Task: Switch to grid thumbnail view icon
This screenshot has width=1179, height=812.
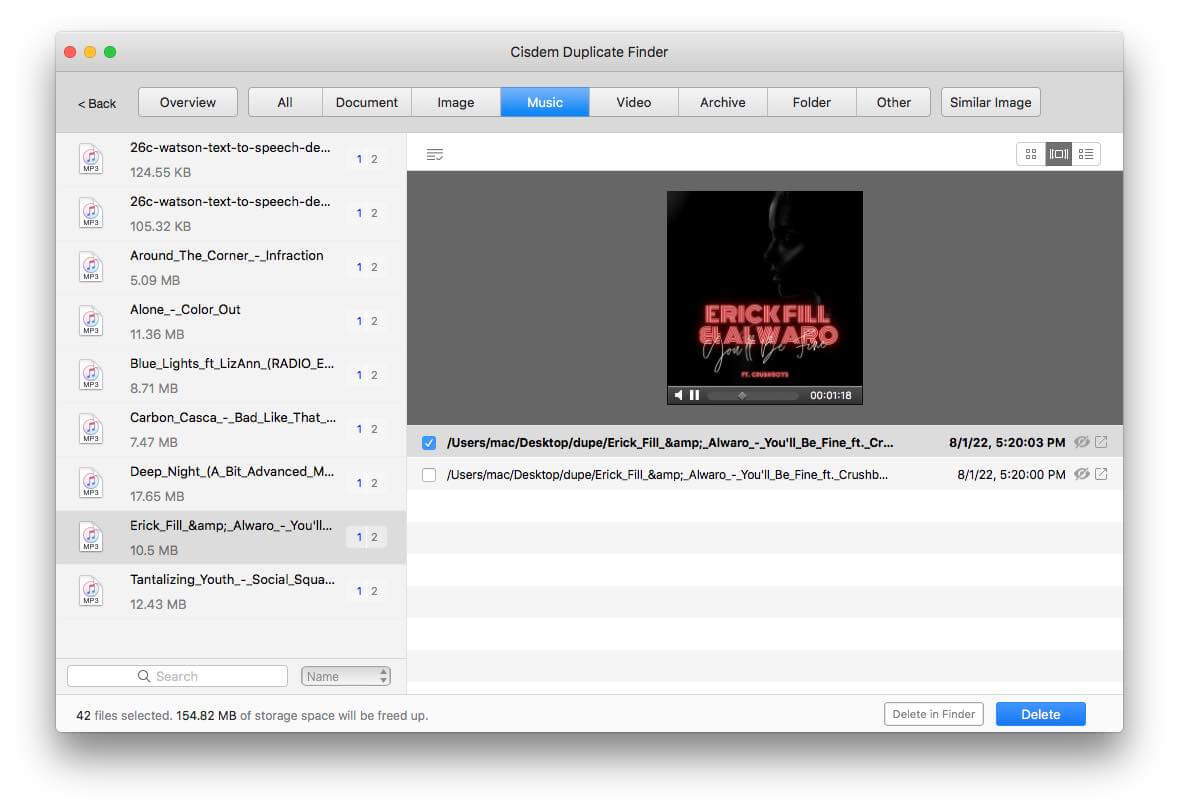Action: [x=1030, y=154]
